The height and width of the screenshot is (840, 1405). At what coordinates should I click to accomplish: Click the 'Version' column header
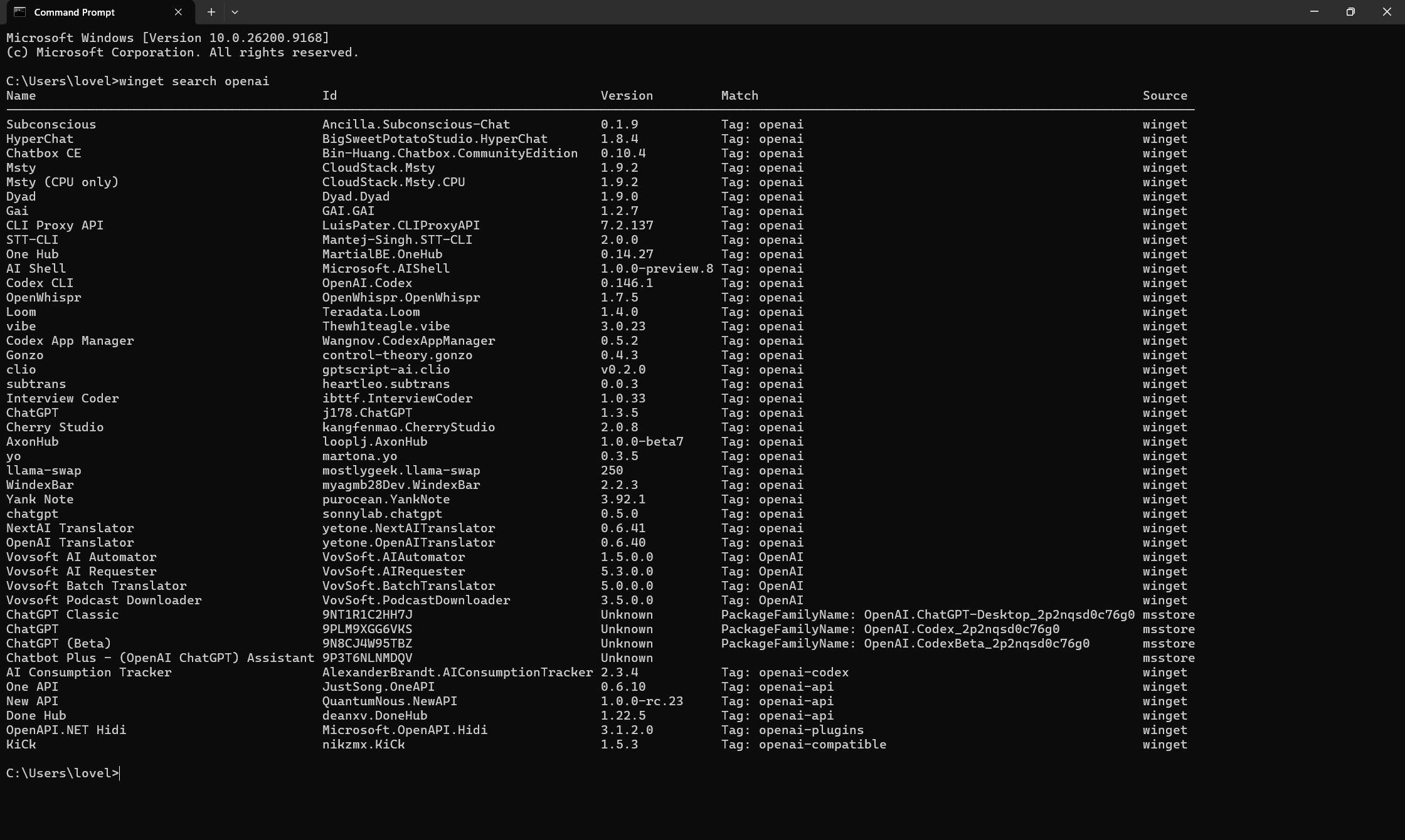(627, 95)
